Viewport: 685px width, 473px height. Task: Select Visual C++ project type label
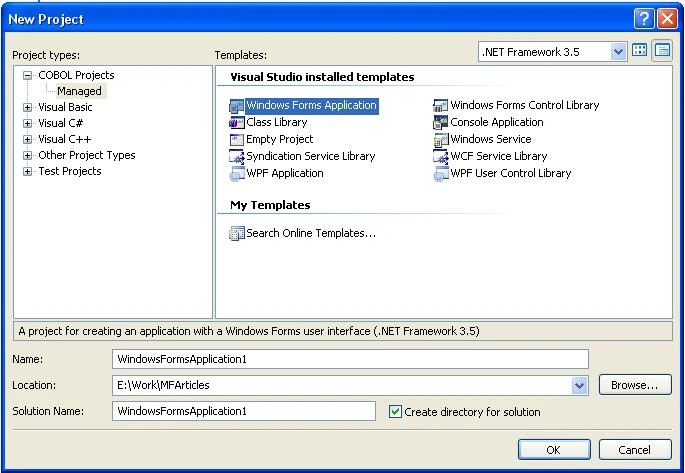[65, 139]
